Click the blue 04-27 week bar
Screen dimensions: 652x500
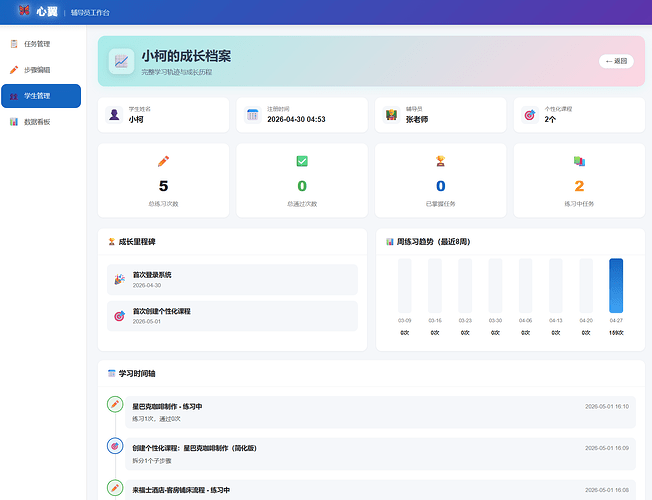pos(616,285)
